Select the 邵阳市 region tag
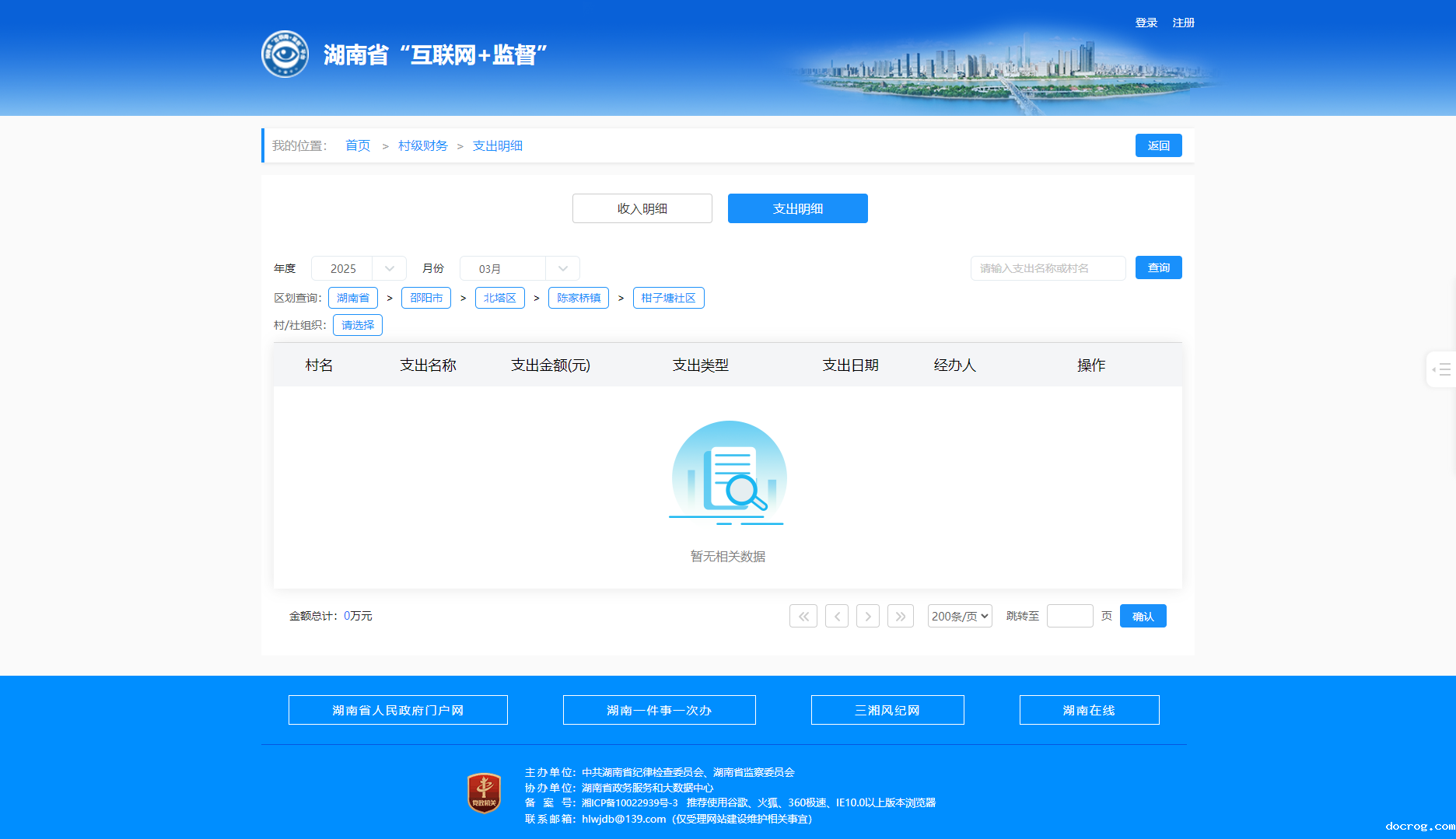1456x839 pixels. [x=425, y=298]
